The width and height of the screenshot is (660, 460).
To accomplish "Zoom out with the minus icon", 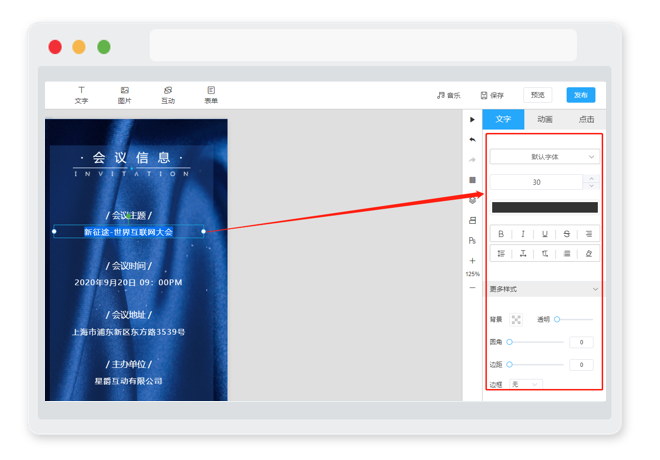I will click(472, 287).
